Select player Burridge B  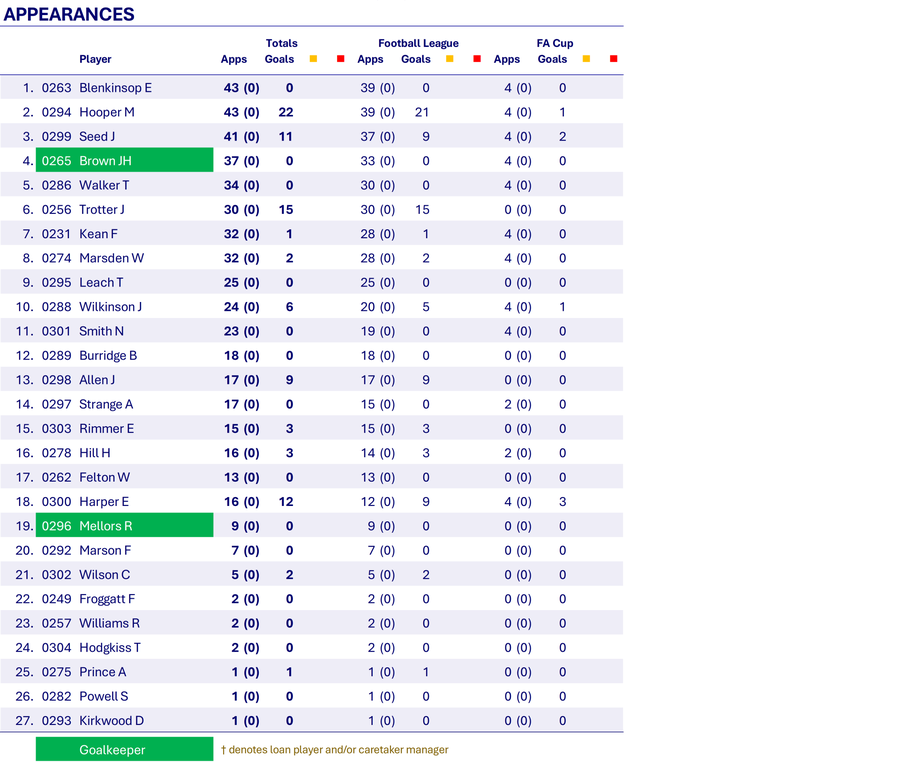[x=108, y=356]
